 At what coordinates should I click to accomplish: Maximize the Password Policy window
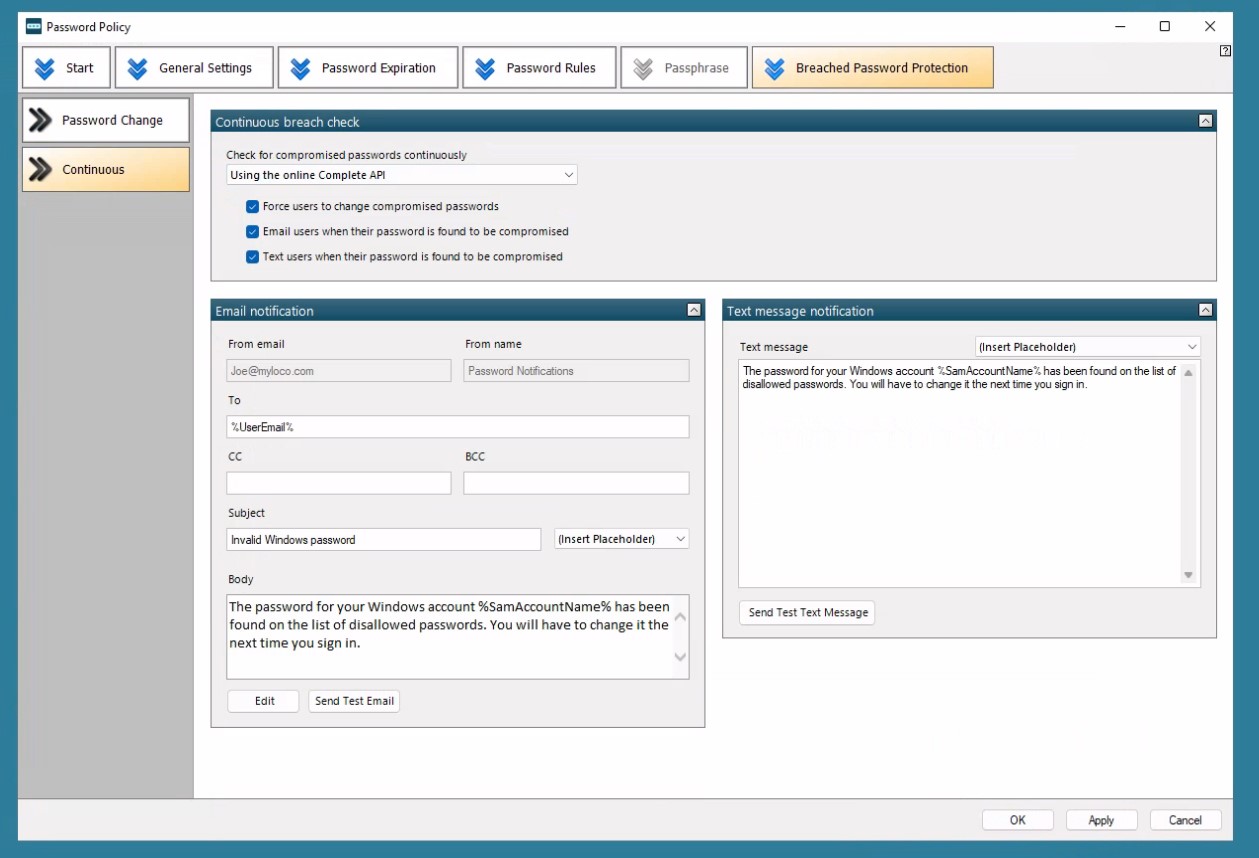coord(1165,26)
